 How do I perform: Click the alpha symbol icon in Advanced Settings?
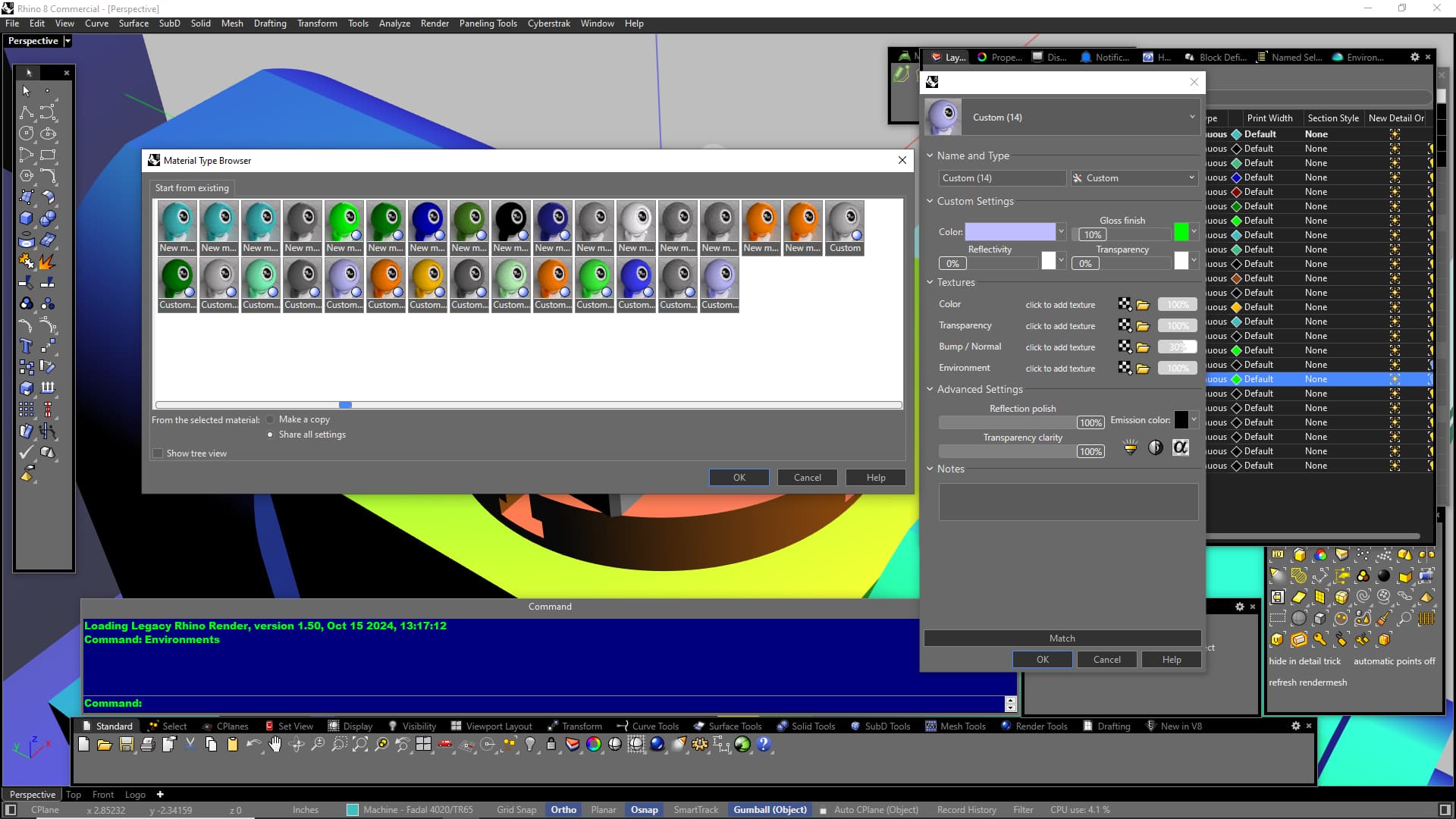coord(1180,447)
